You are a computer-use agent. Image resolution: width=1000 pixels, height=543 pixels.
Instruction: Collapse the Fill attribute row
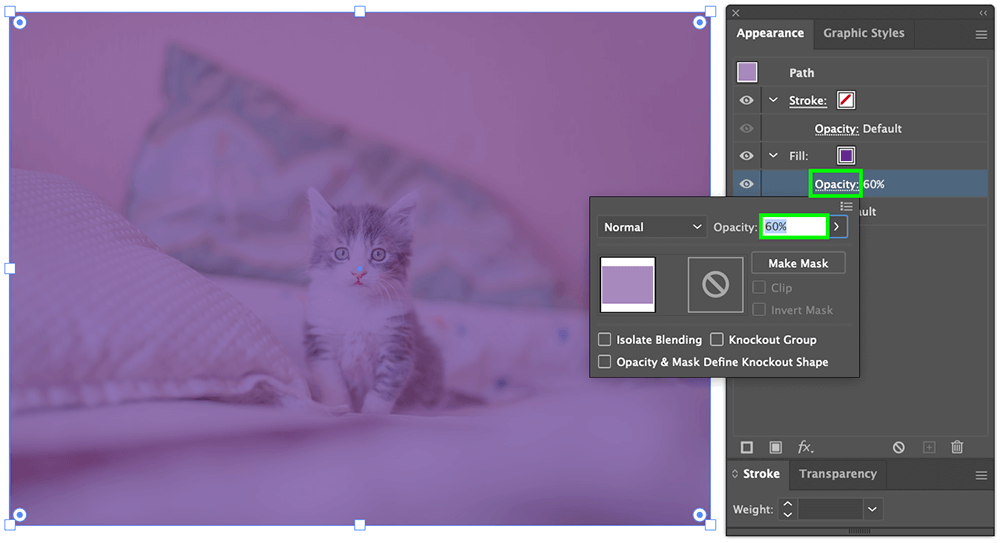(773, 155)
